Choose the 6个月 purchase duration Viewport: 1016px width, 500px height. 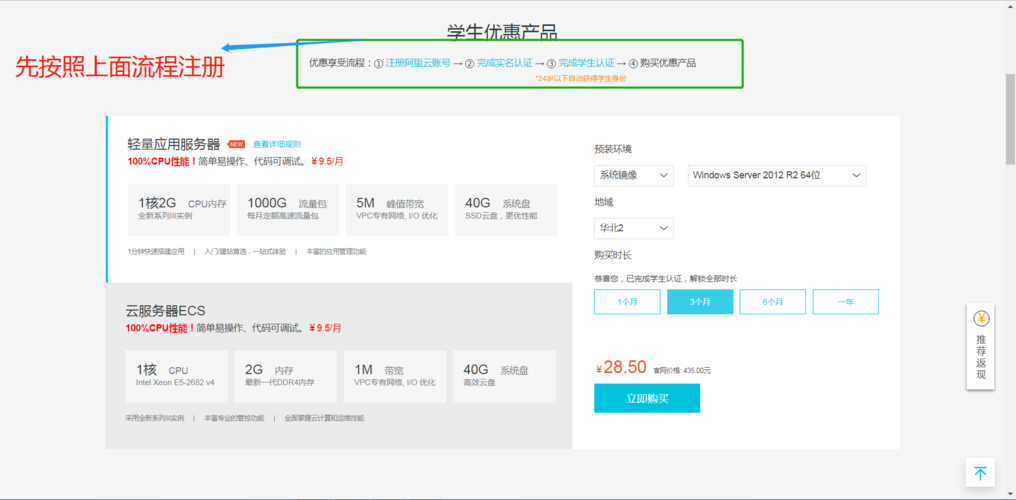coord(772,302)
